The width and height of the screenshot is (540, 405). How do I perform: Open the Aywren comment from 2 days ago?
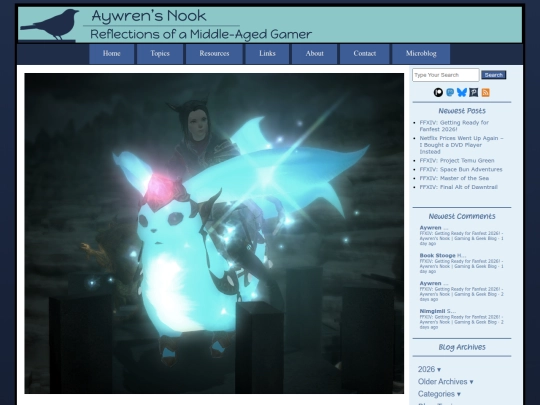pyautogui.click(x=461, y=291)
